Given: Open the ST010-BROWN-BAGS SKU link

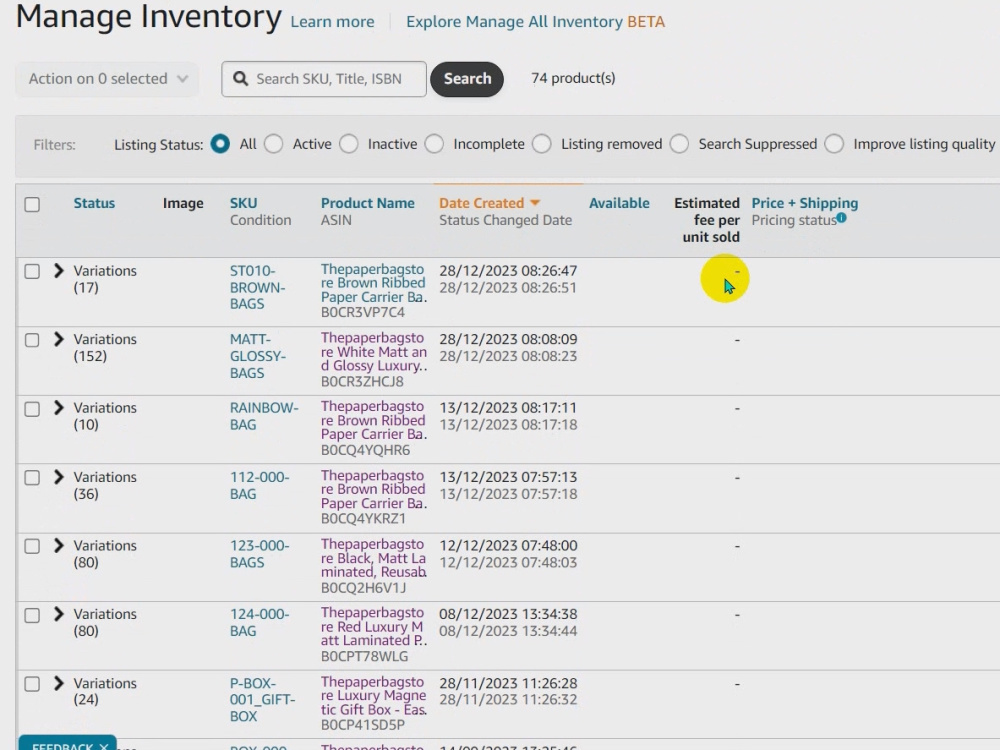Looking at the screenshot, I should [x=258, y=287].
